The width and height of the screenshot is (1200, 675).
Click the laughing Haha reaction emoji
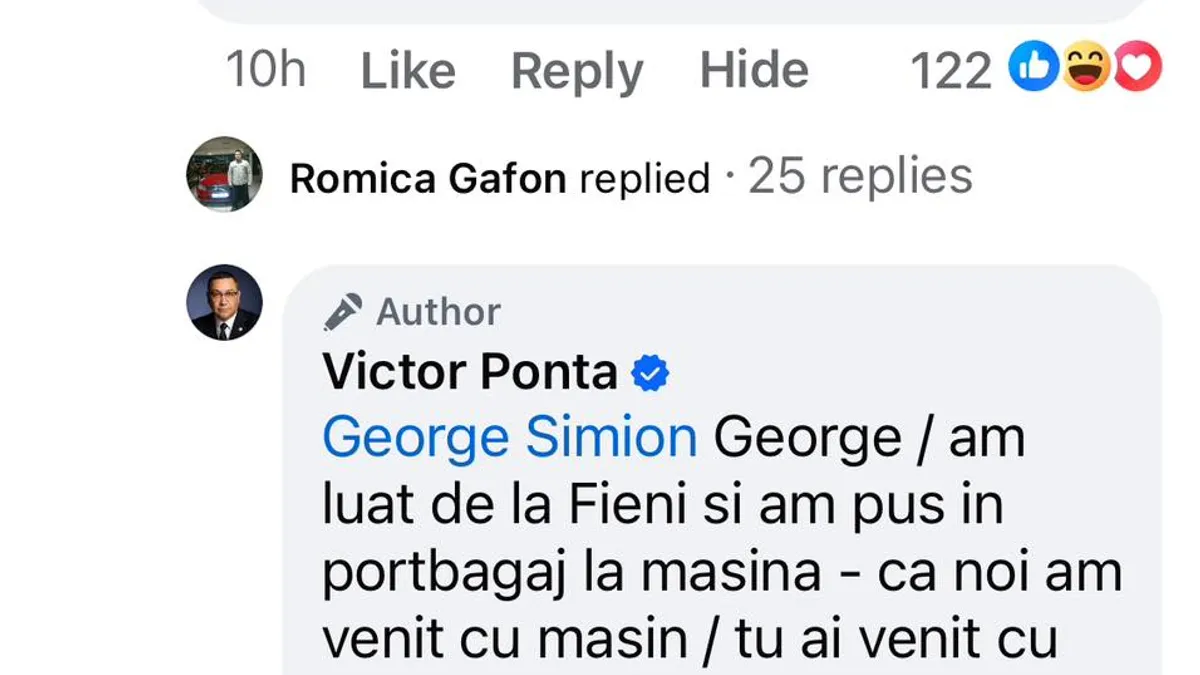tap(1085, 70)
